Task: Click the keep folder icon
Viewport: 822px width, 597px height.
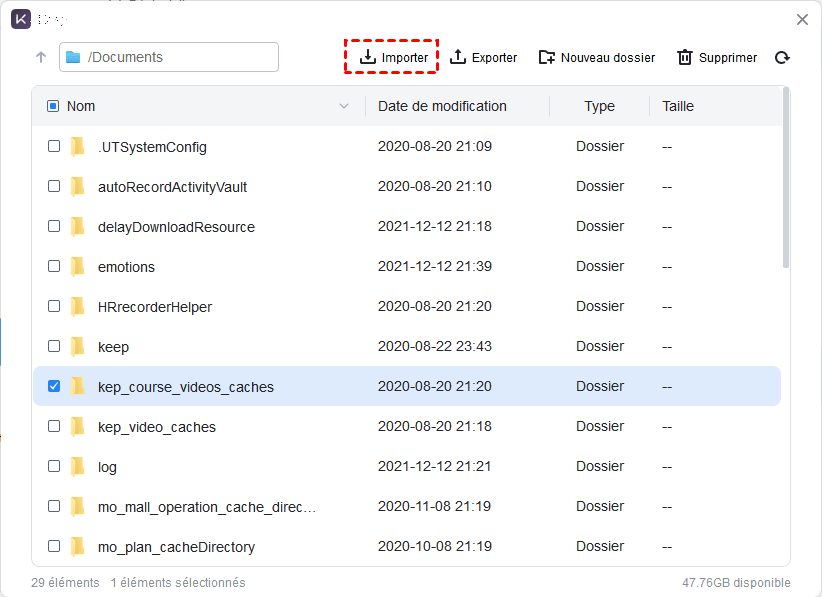Action: point(78,346)
